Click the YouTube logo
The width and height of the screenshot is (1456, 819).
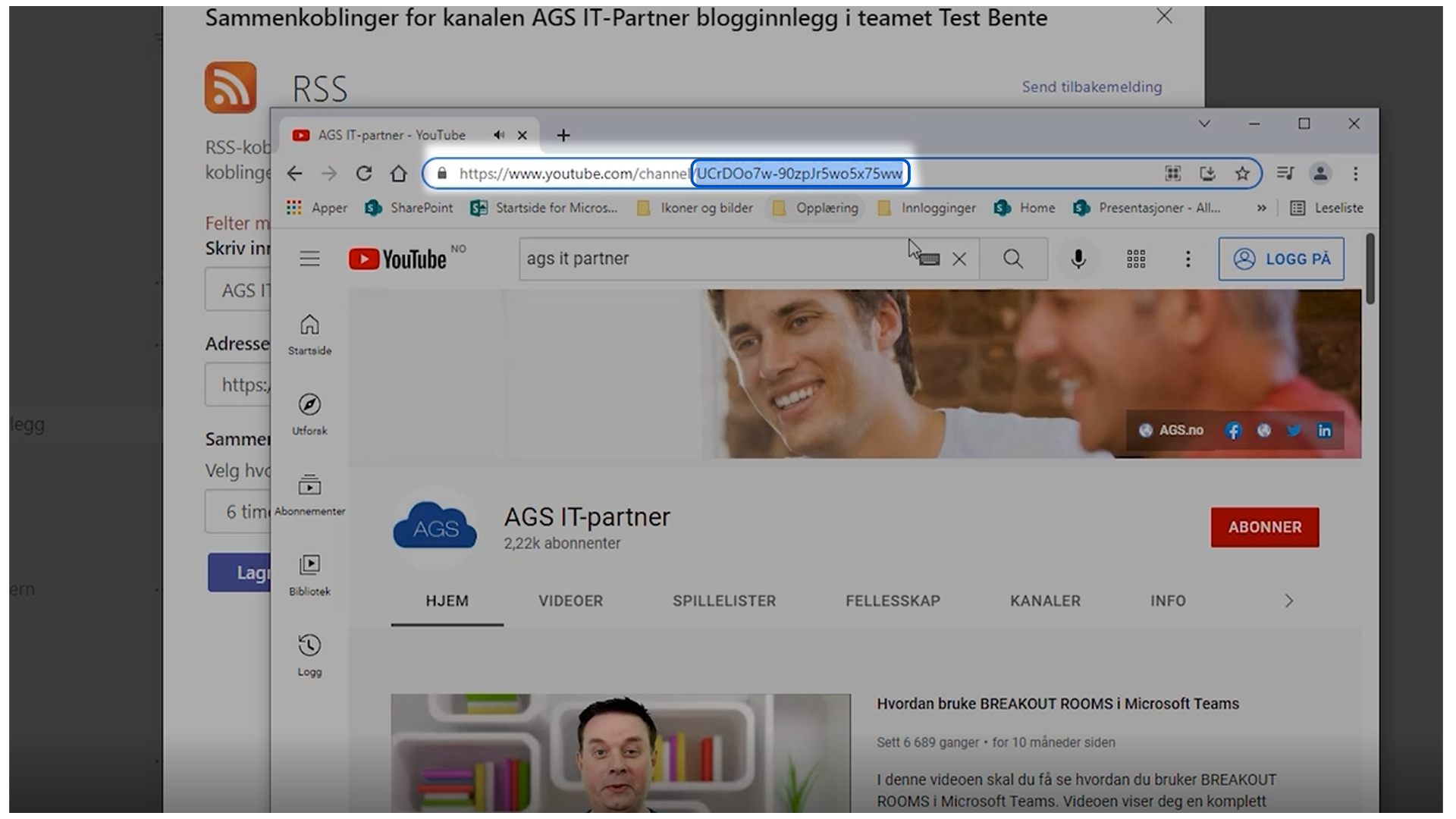[x=397, y=259]
